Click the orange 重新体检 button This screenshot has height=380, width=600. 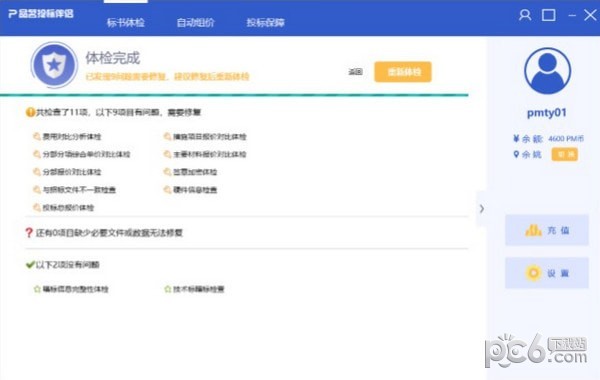(403, 72)
